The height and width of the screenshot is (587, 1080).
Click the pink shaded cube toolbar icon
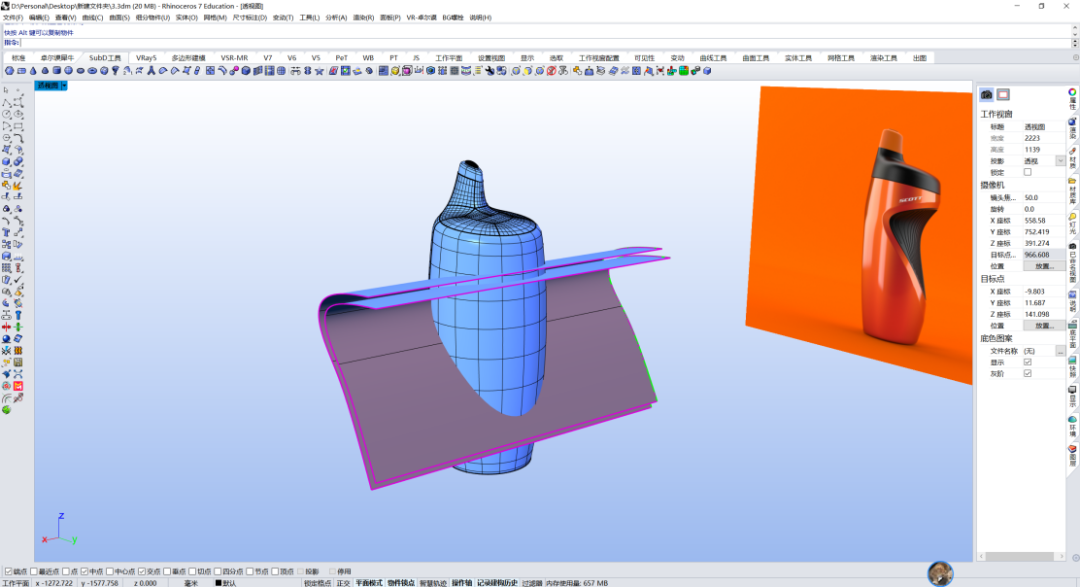(406, 71)
